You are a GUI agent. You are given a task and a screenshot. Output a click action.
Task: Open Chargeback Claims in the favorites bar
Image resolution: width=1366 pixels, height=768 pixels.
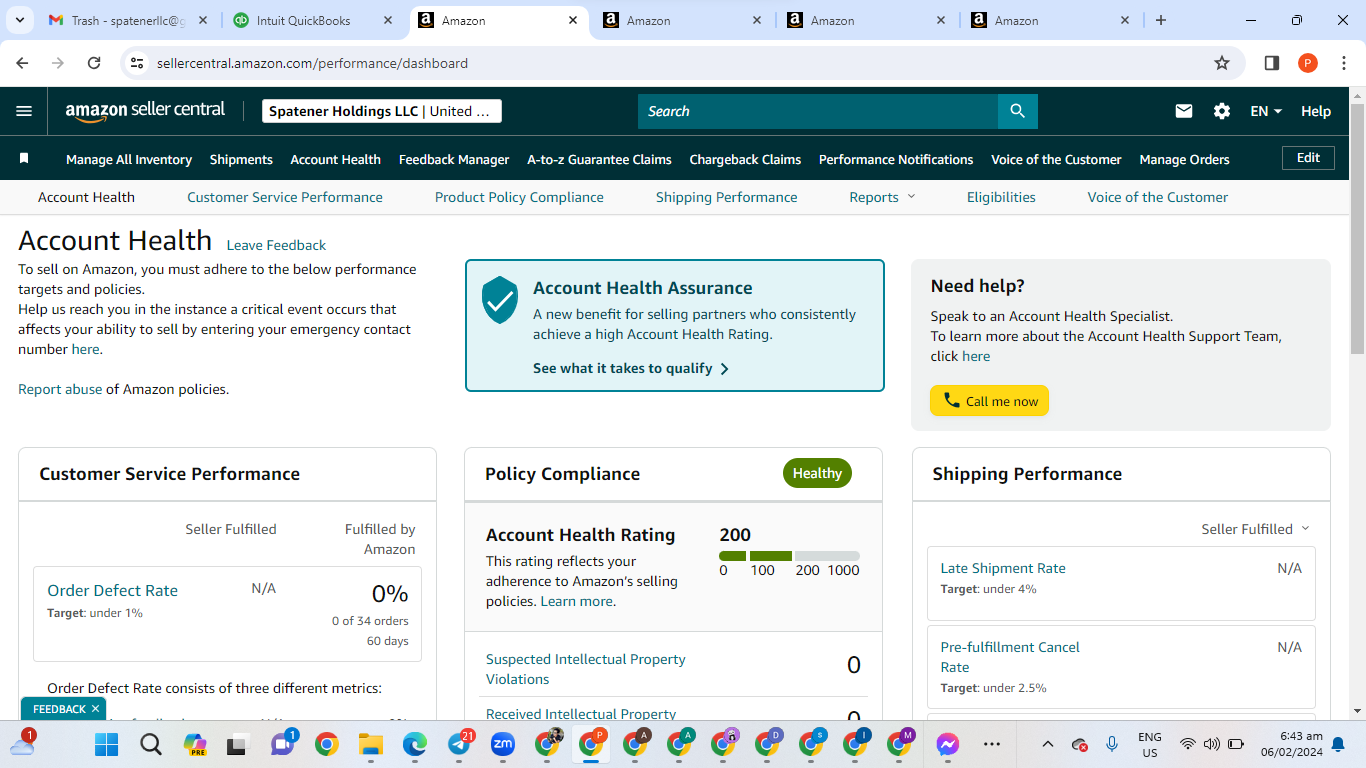(745, 159)
